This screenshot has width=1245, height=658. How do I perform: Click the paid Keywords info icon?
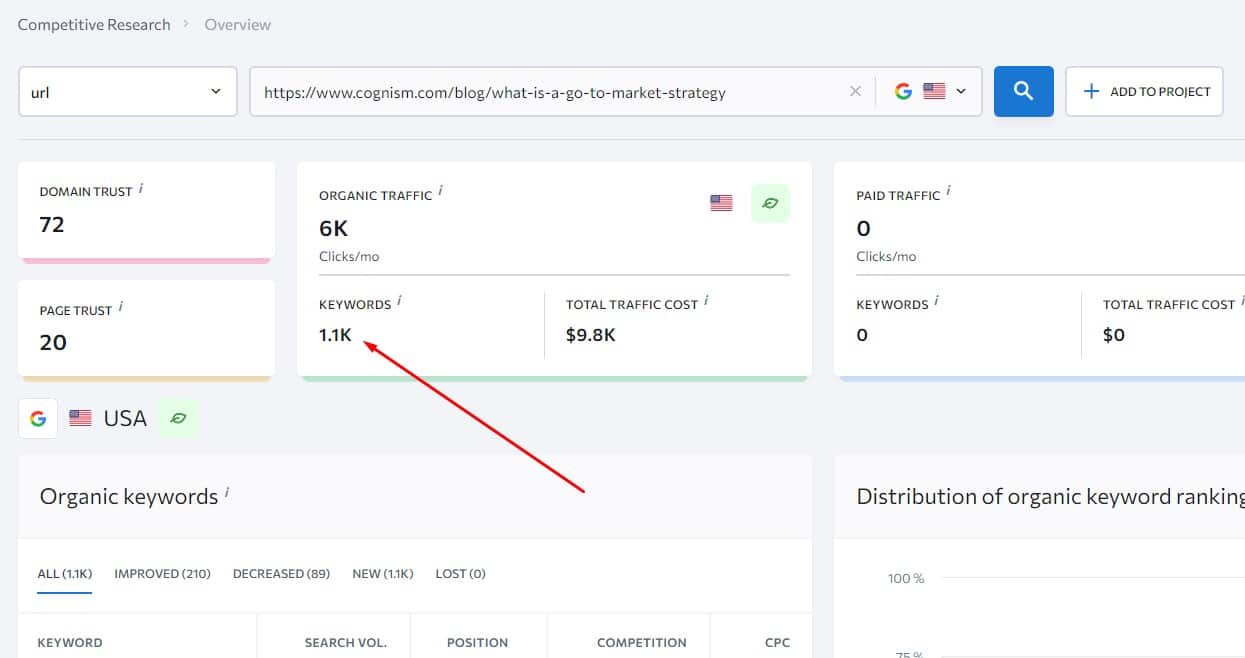[x=937, y=300]
